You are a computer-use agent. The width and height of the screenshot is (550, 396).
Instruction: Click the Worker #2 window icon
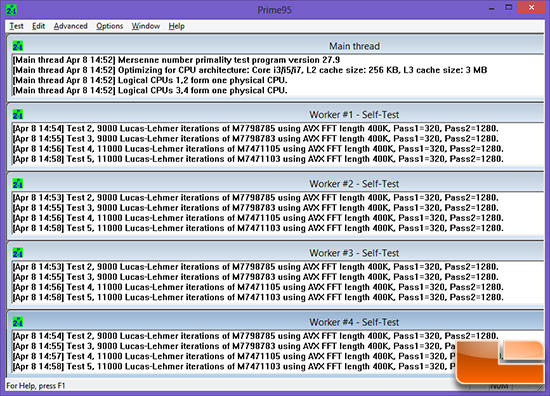tap(18, 183)
